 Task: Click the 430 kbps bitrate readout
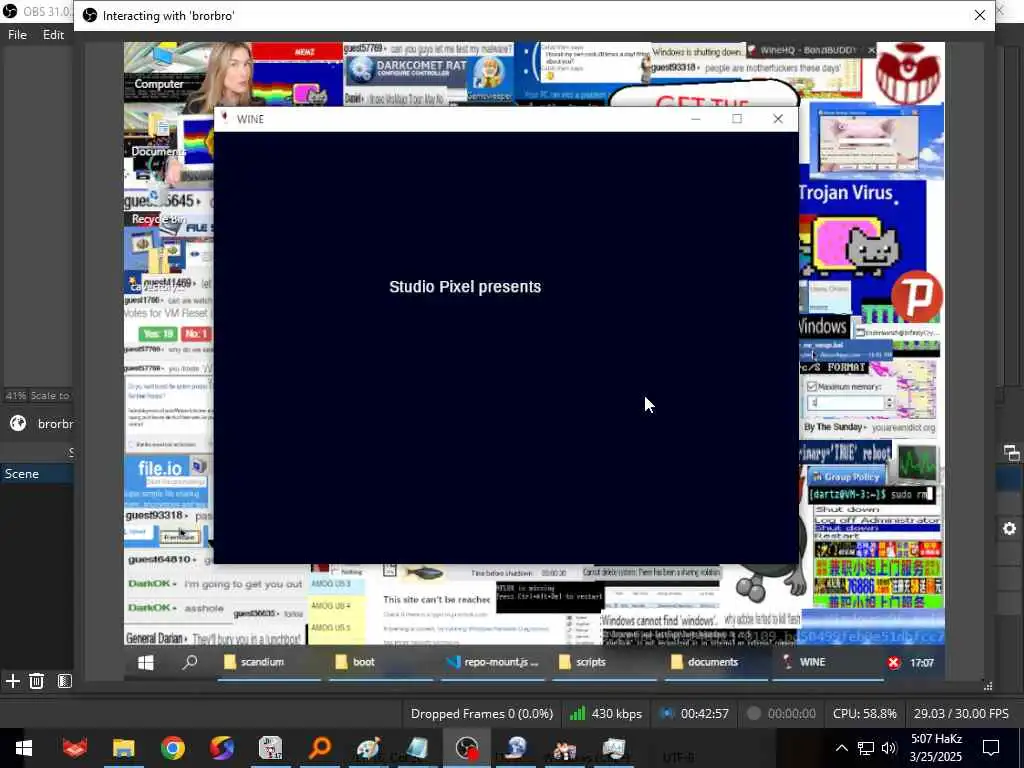click(616, 714)
